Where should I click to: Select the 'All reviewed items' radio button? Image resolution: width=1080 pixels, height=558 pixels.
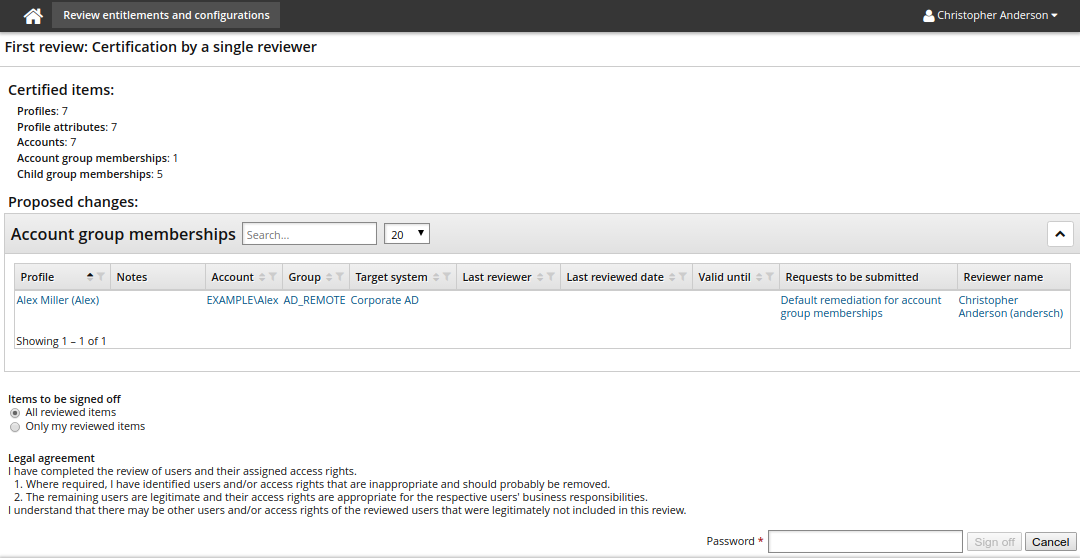(15, 413)
